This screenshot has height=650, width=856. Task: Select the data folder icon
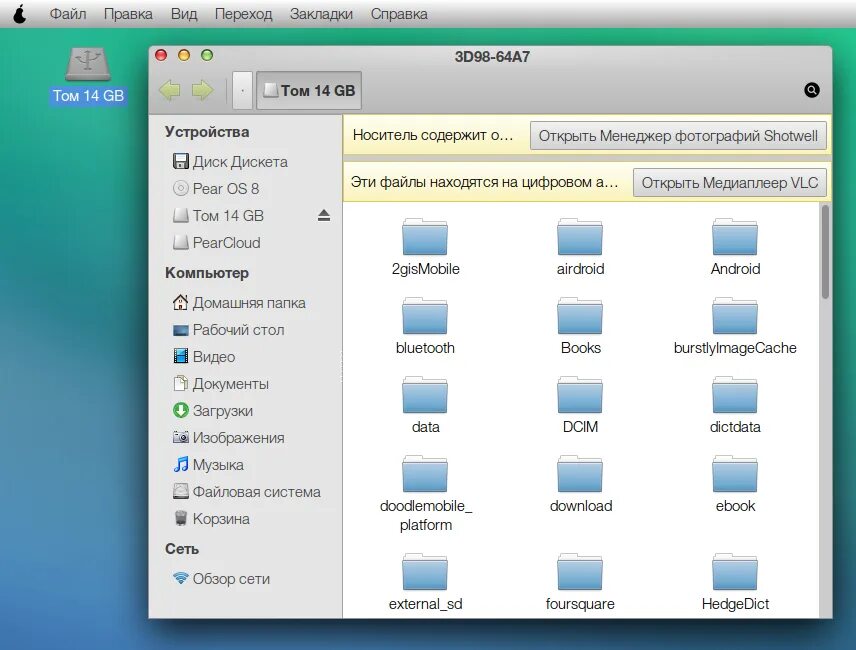[425, 395]
